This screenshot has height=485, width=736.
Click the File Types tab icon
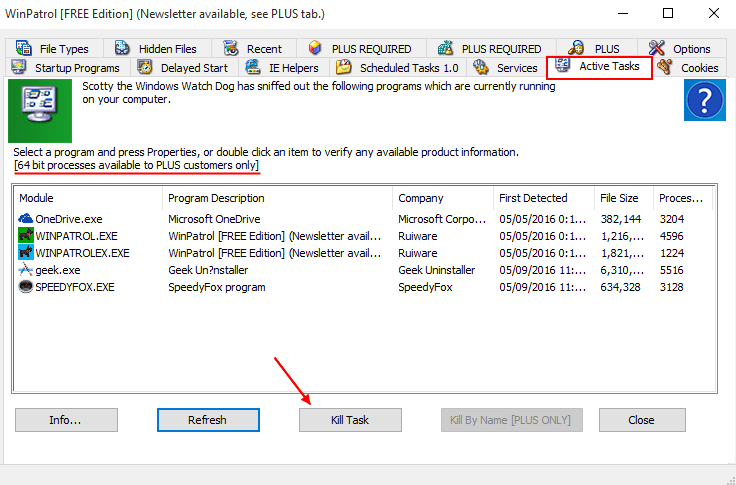[23, 48]
